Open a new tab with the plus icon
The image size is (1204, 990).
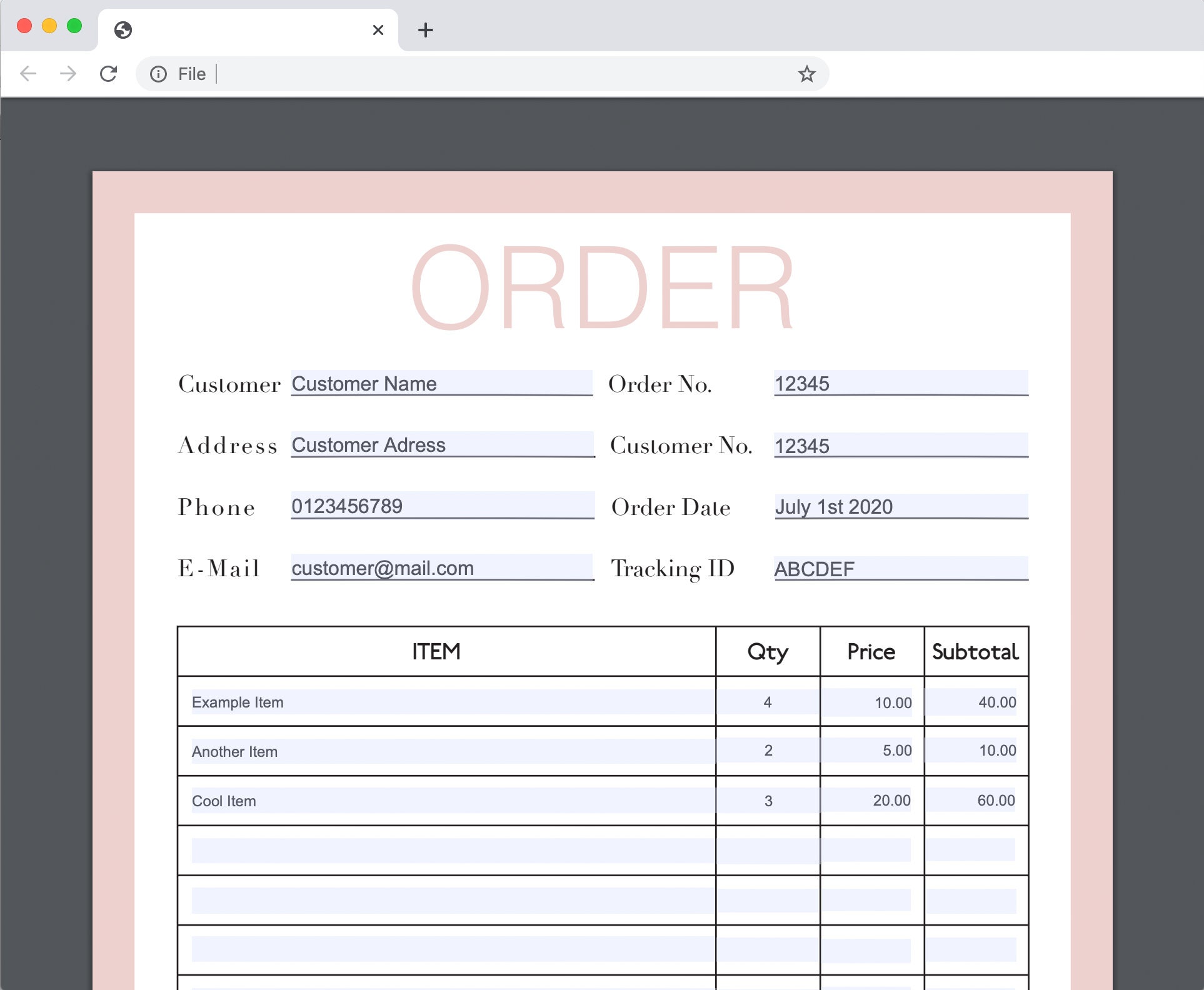pos(425,30)
